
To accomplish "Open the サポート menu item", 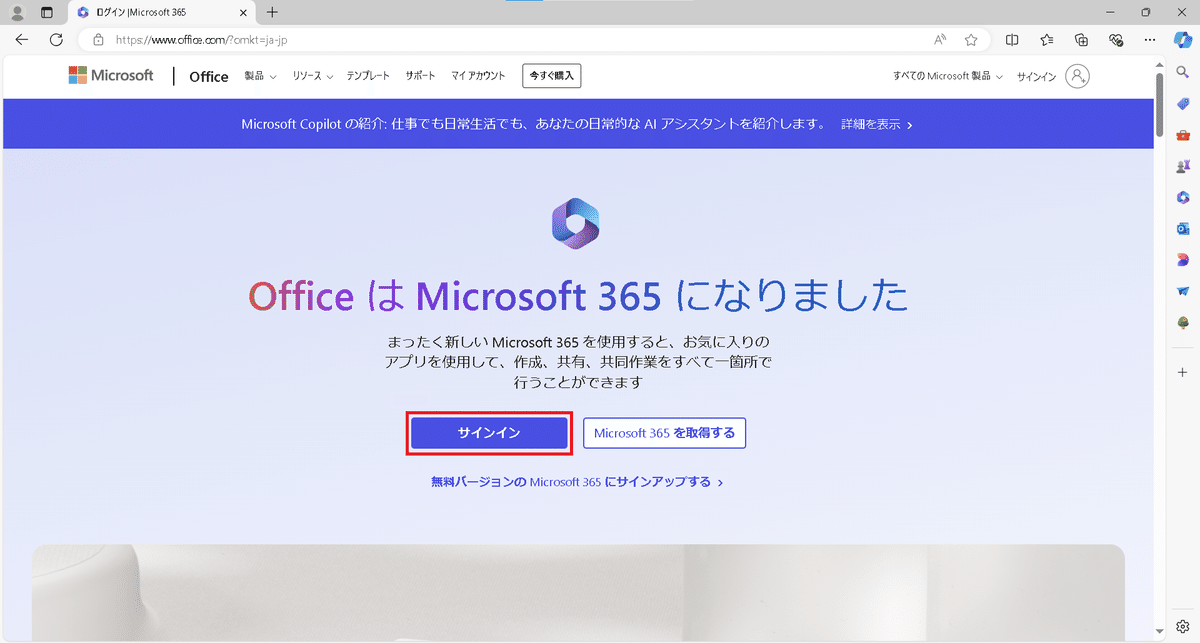I will click(x=420, y=76).
